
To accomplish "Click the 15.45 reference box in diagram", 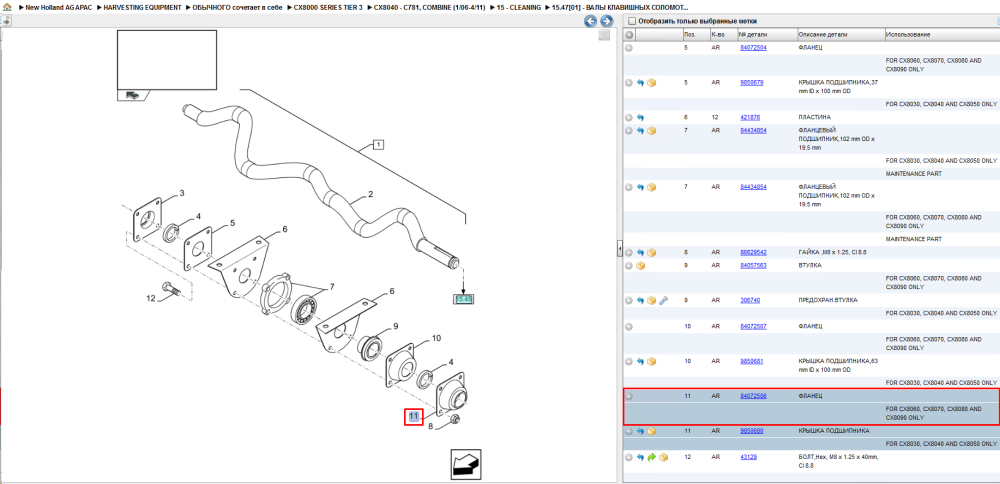I will [x=463, y=298].
